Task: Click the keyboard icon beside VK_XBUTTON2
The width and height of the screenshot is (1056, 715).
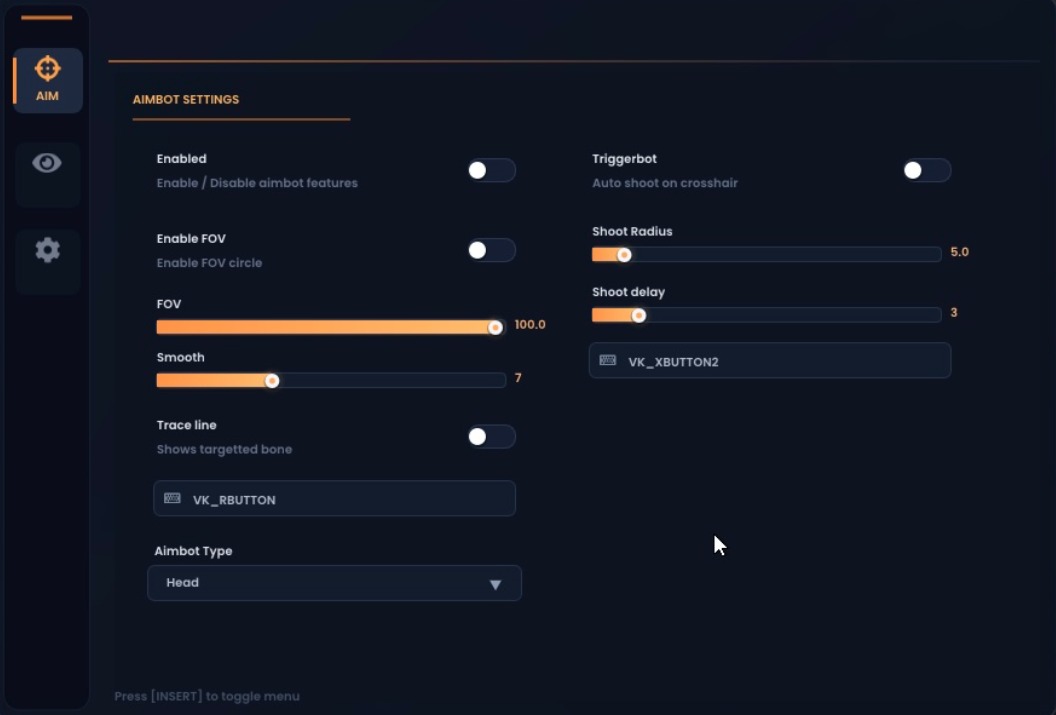Action: click(x=607, y=361)
